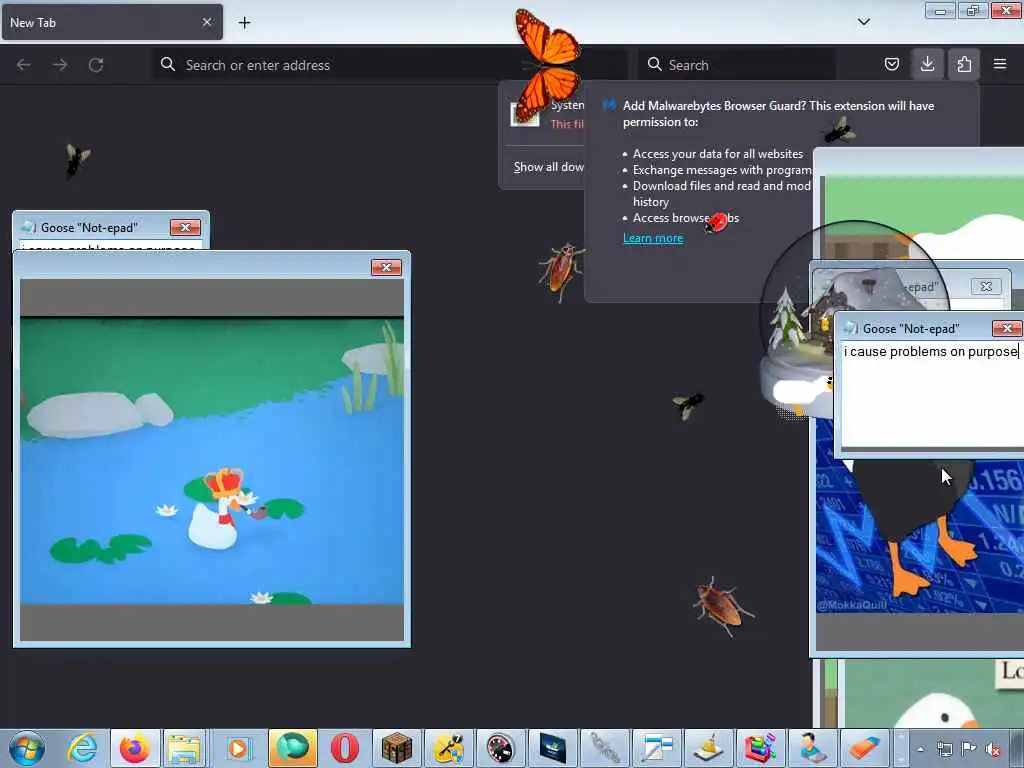This screenshot has height=768, width=1024.
Task: Open Windows Media Player taskbar icon
Action: pyautogui.click(x=238, y=748)
